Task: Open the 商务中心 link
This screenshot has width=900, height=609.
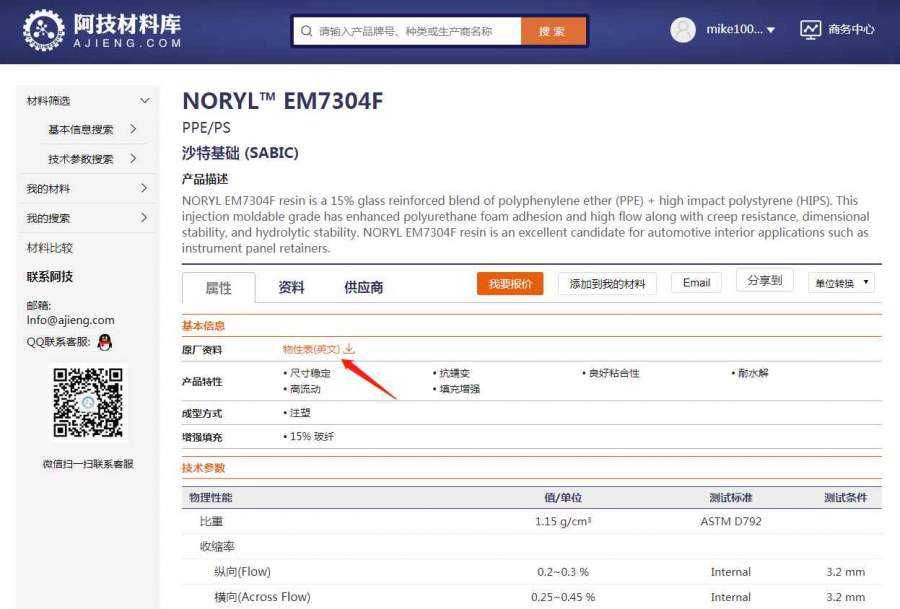Action: coord(851,29)
